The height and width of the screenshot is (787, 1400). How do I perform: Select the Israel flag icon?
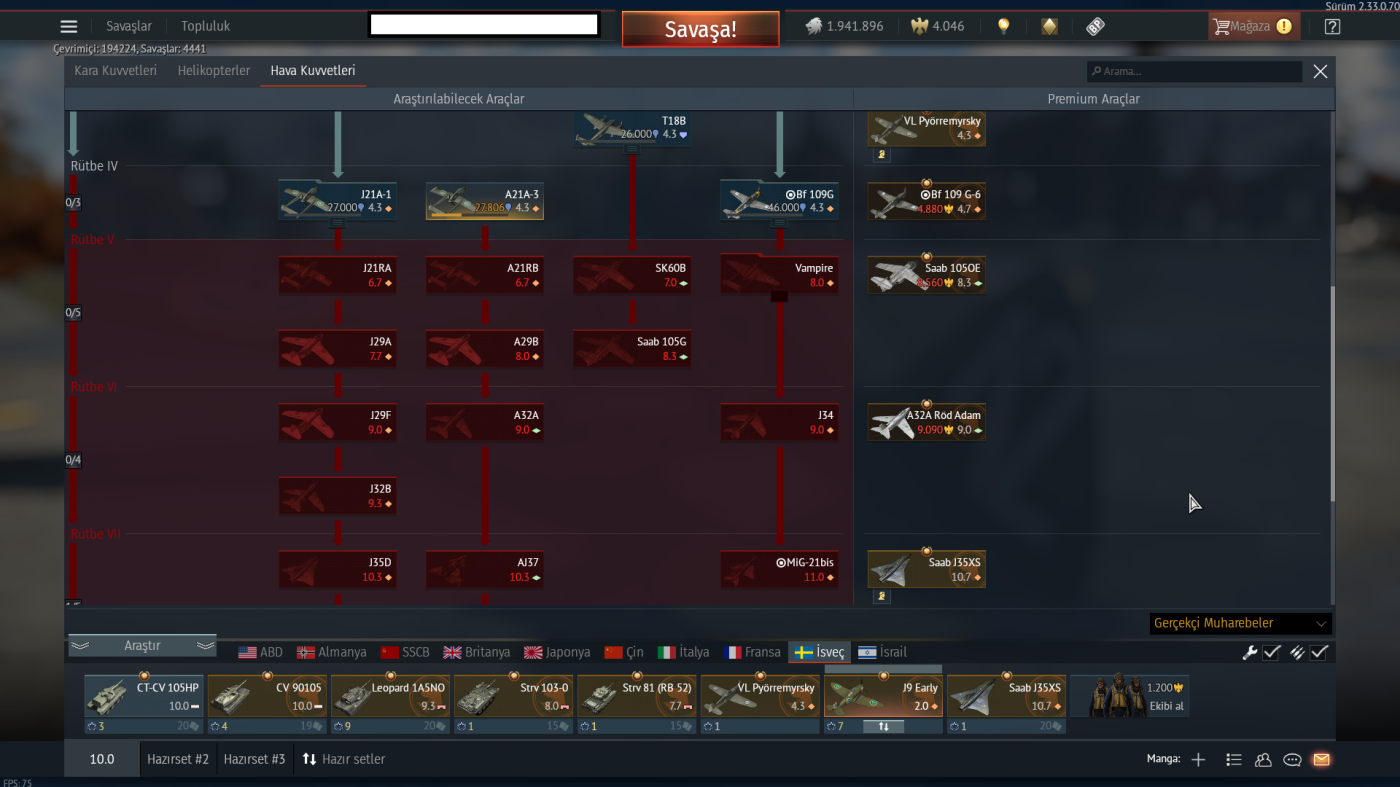click(867, 652)
